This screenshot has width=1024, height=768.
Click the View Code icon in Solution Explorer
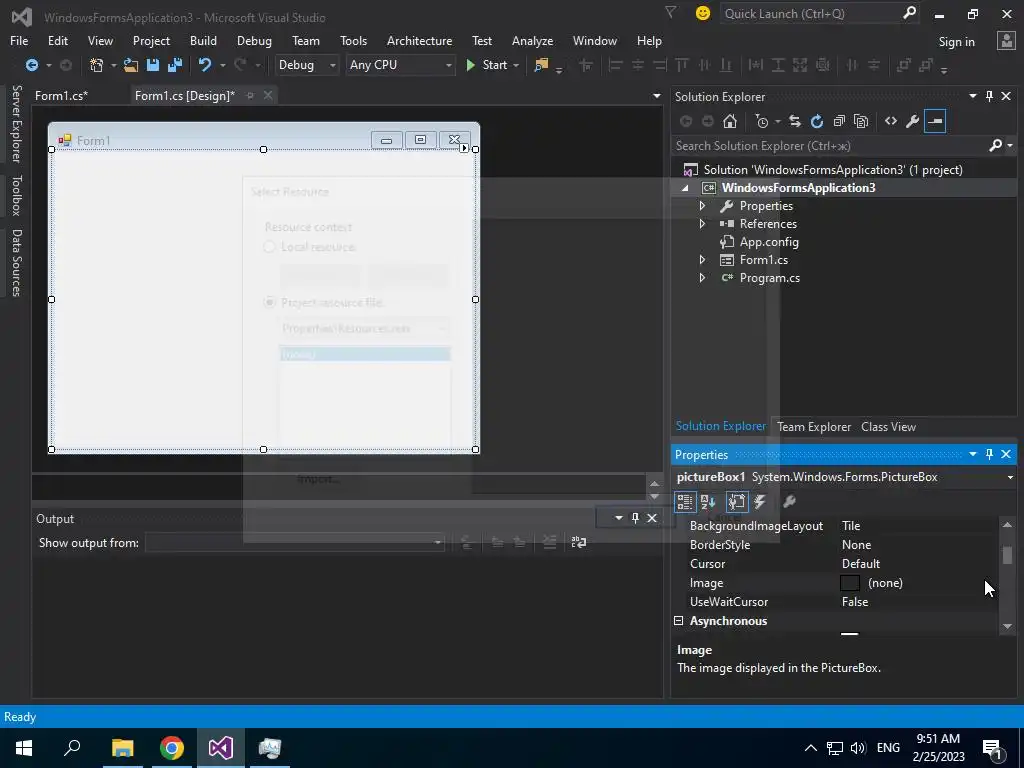click(891, 121)
